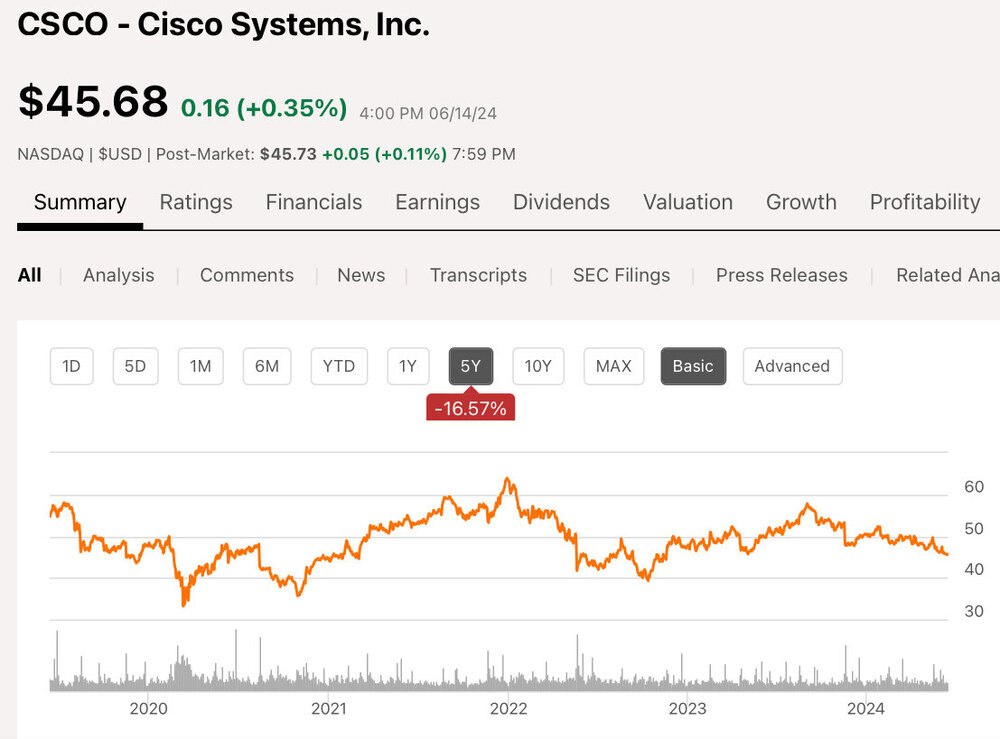
Task: Filter feed by Analysis
Action: pos(119,275)
